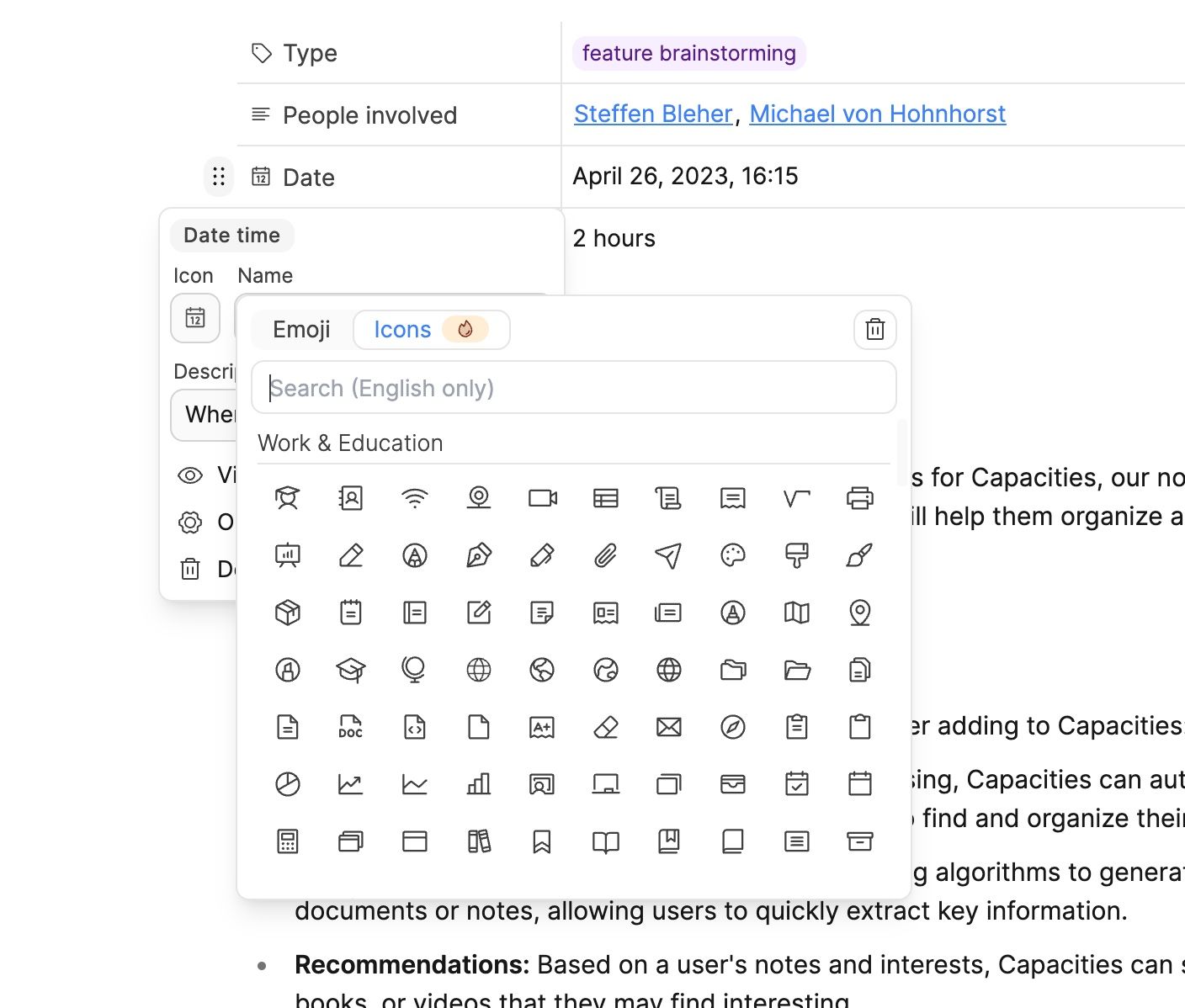The width and height of the screenshot is (1185, 1008).
Task: Remove icon with the trash button
Action: [x=874, y=330]
